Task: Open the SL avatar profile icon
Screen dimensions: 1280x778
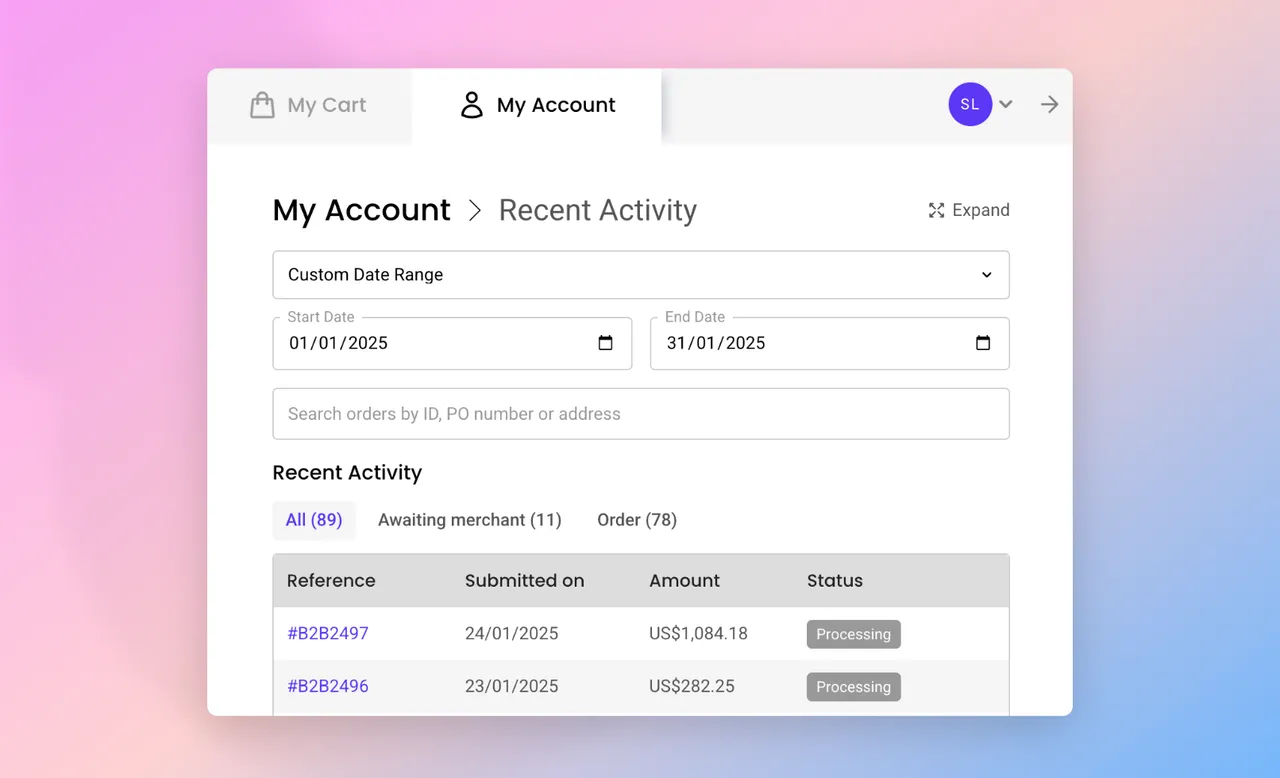Action: pos(969,104)
